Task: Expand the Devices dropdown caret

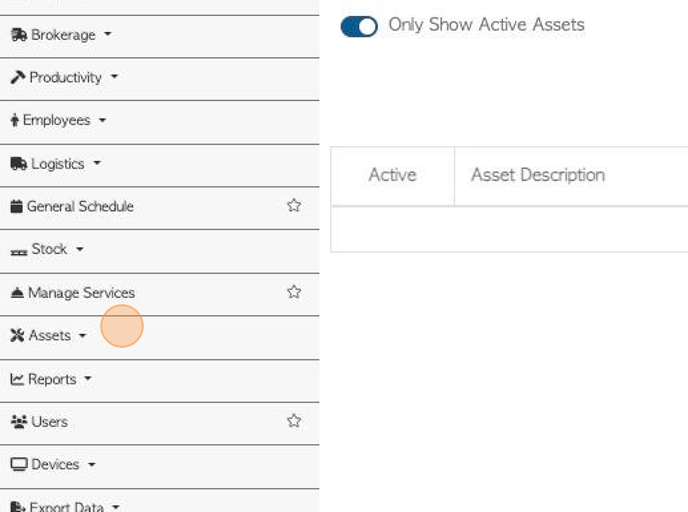Action: pyautogui.click(x=92, y=464)
